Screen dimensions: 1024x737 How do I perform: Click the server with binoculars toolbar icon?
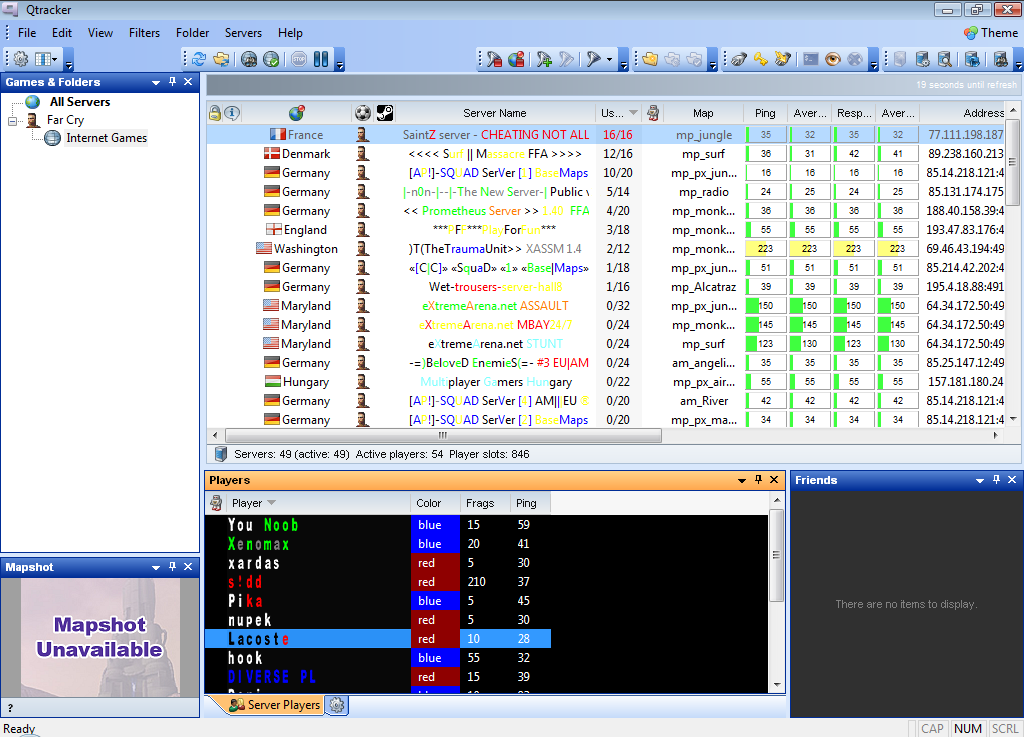[1001, 59]
